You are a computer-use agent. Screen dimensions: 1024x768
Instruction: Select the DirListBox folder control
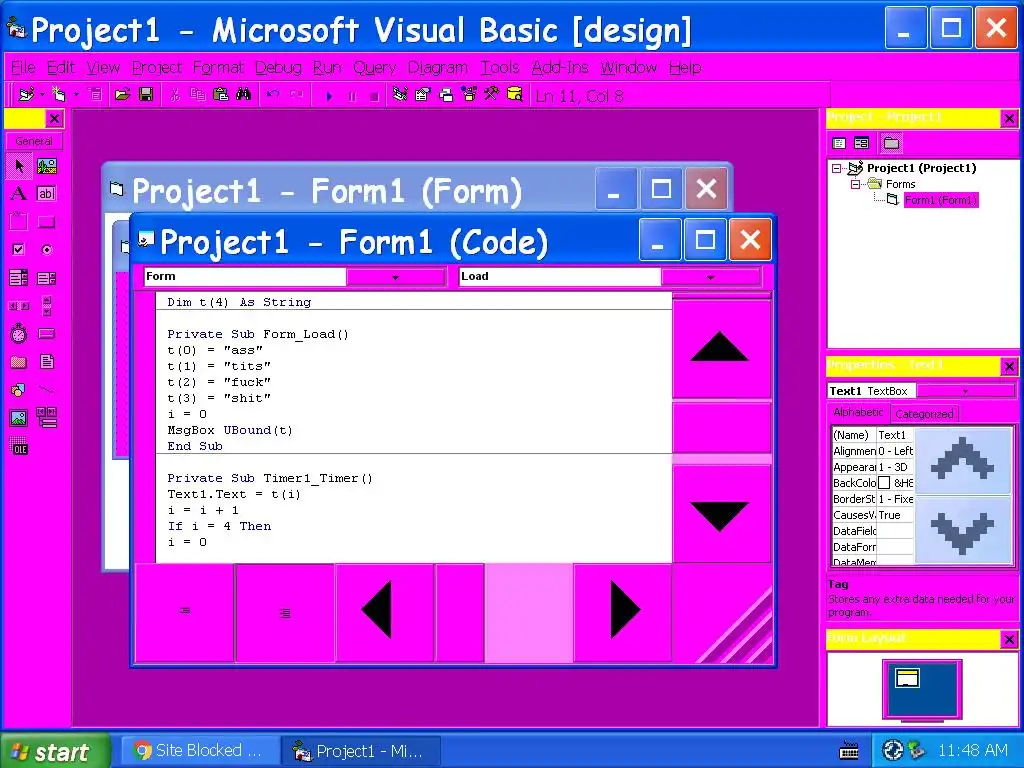[19, 362]
